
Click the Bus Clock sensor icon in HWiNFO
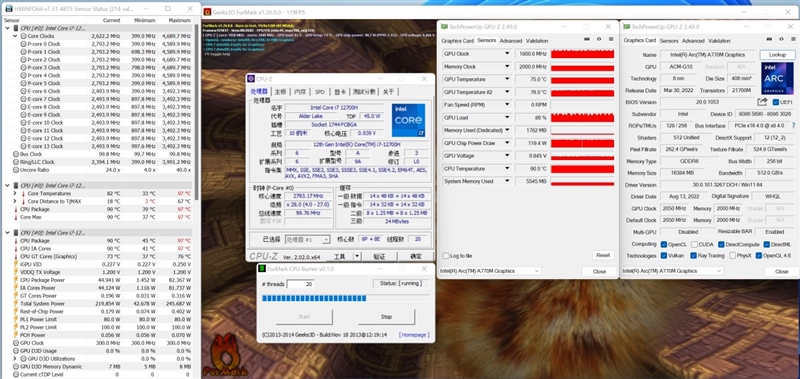point(15,154)
